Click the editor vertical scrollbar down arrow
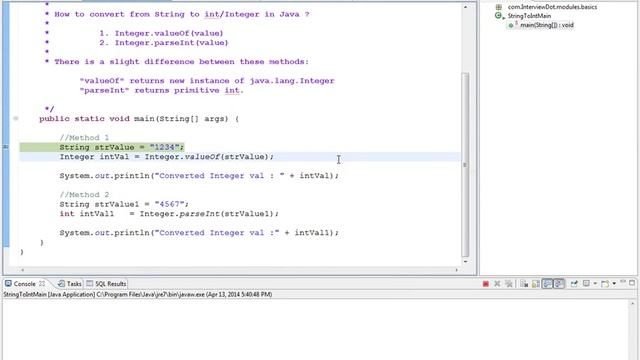This screenshot has height=360, width=640. [x=465, y=261]
